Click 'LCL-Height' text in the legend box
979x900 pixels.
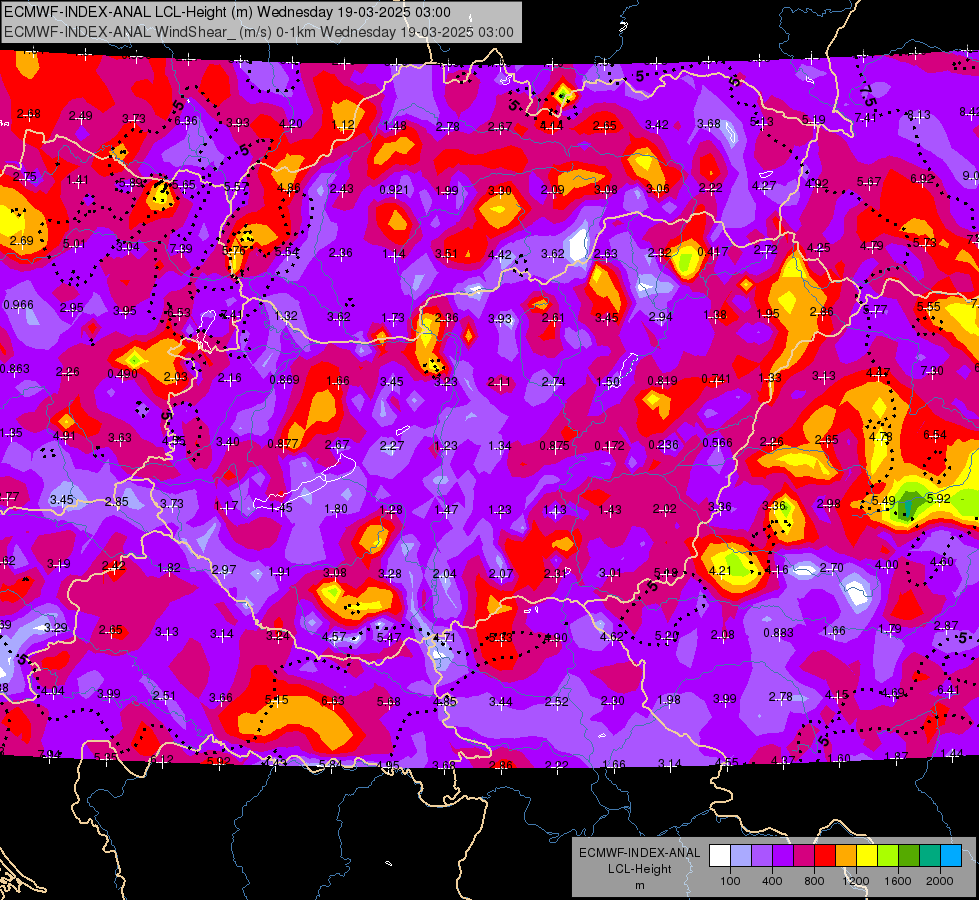(x=639, y=869)
